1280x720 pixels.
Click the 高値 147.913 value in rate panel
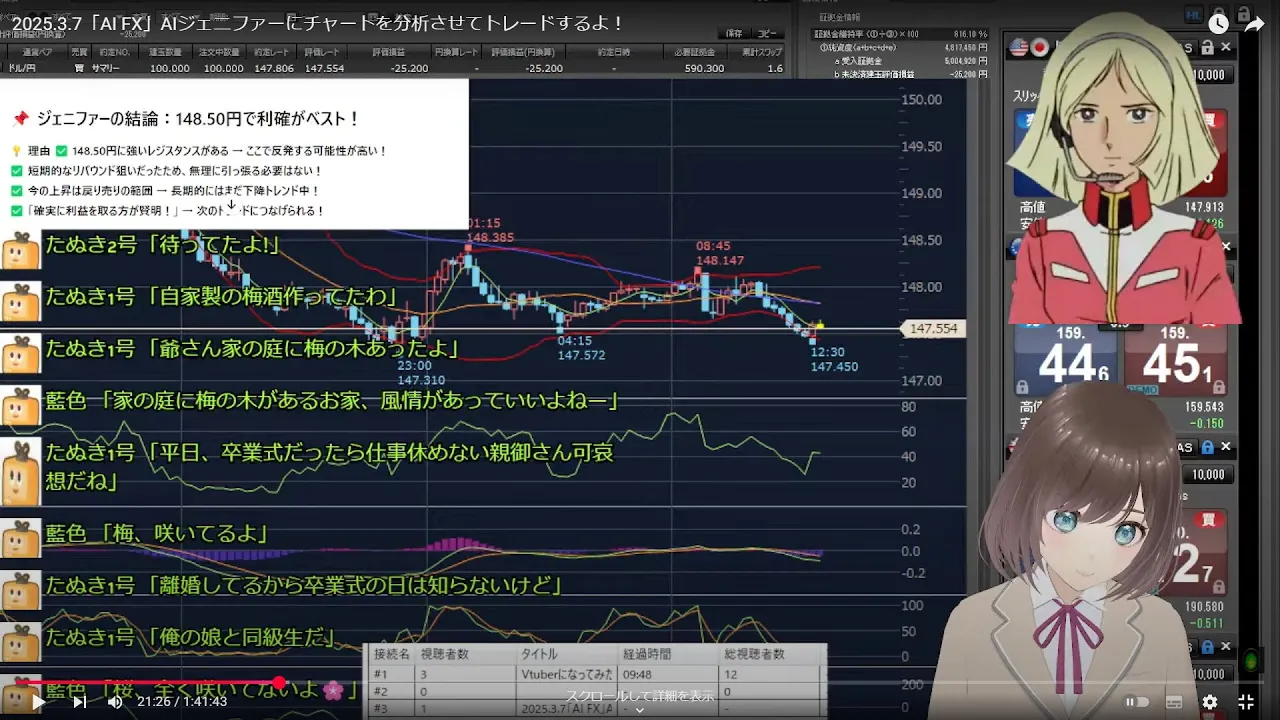[1204, 208]
